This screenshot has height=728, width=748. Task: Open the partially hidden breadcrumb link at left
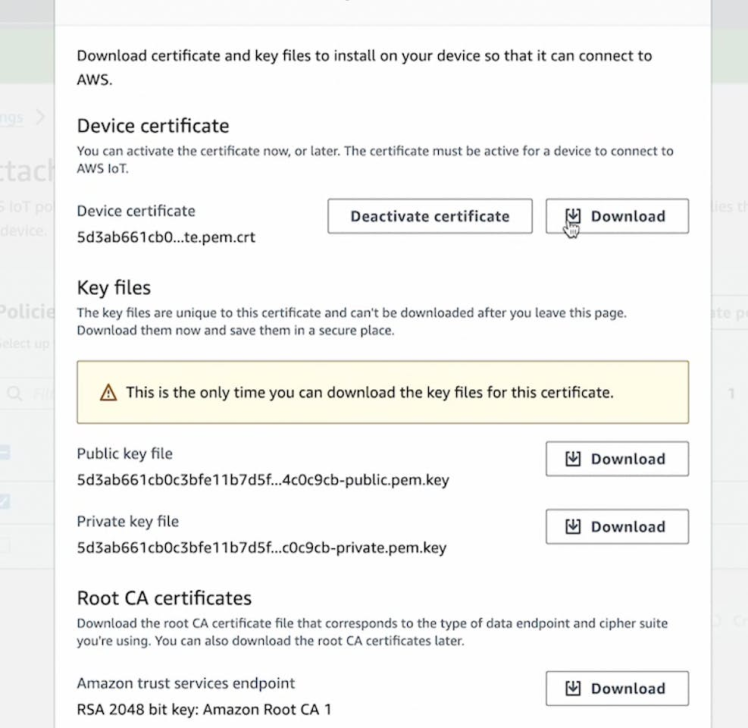[x=12, y=117]
